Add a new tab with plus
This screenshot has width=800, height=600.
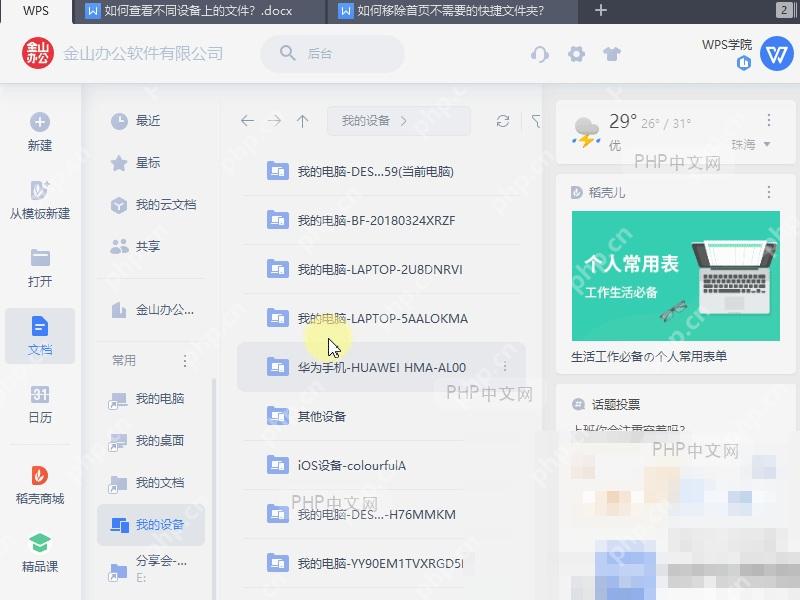pyautogui.click(x=601, y=10)
